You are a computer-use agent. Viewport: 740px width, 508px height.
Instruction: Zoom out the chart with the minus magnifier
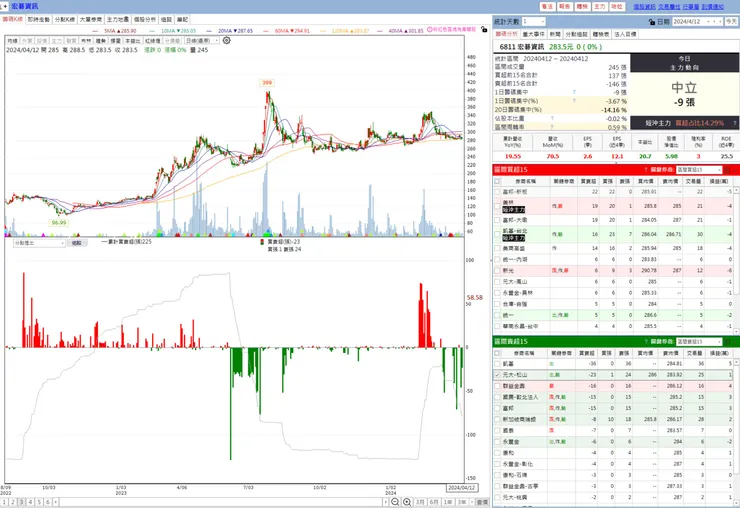tap(395, 502)
